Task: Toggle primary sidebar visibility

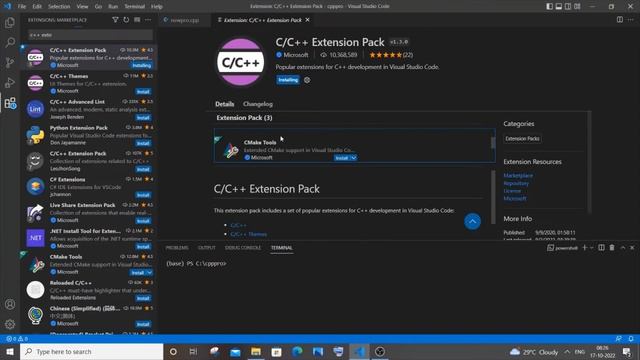Action: (x=550, y=7)
